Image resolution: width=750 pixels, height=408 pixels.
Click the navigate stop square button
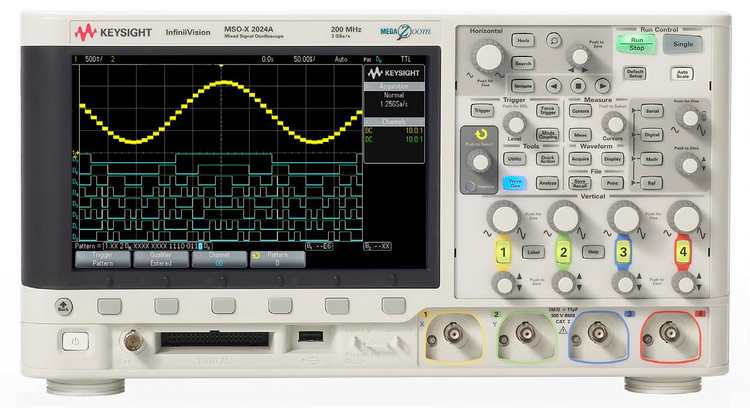pyautogui.click(x=579, y=86)
